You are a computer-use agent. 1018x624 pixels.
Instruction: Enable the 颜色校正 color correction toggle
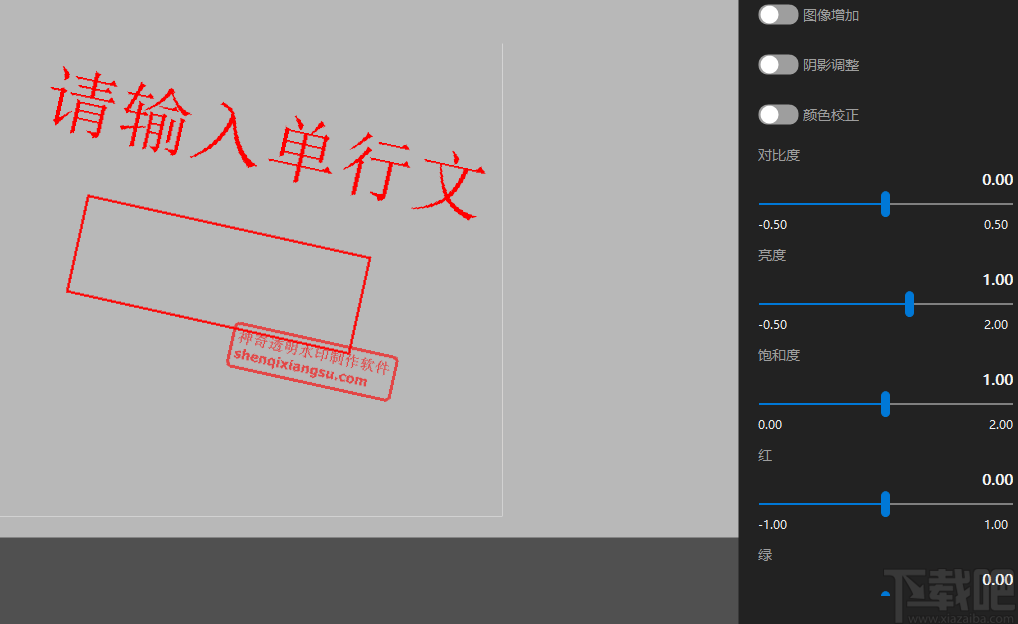click(777, 114)
